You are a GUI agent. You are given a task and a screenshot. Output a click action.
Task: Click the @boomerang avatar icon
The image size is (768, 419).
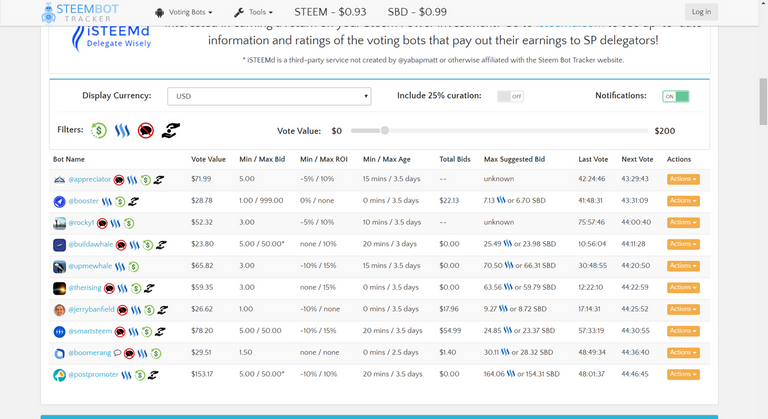coord(59,353)
